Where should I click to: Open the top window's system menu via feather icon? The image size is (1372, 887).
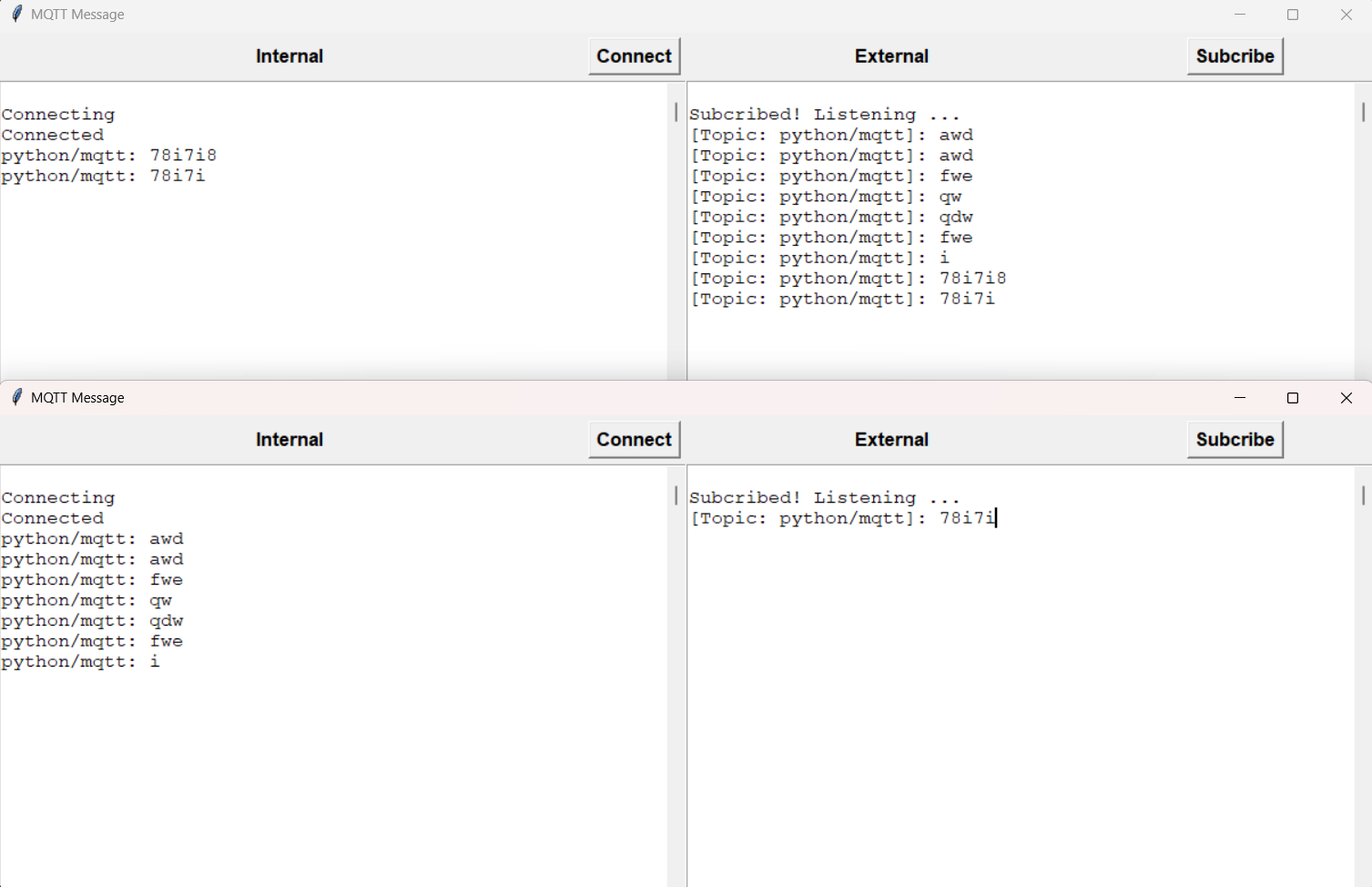(16, 14)
